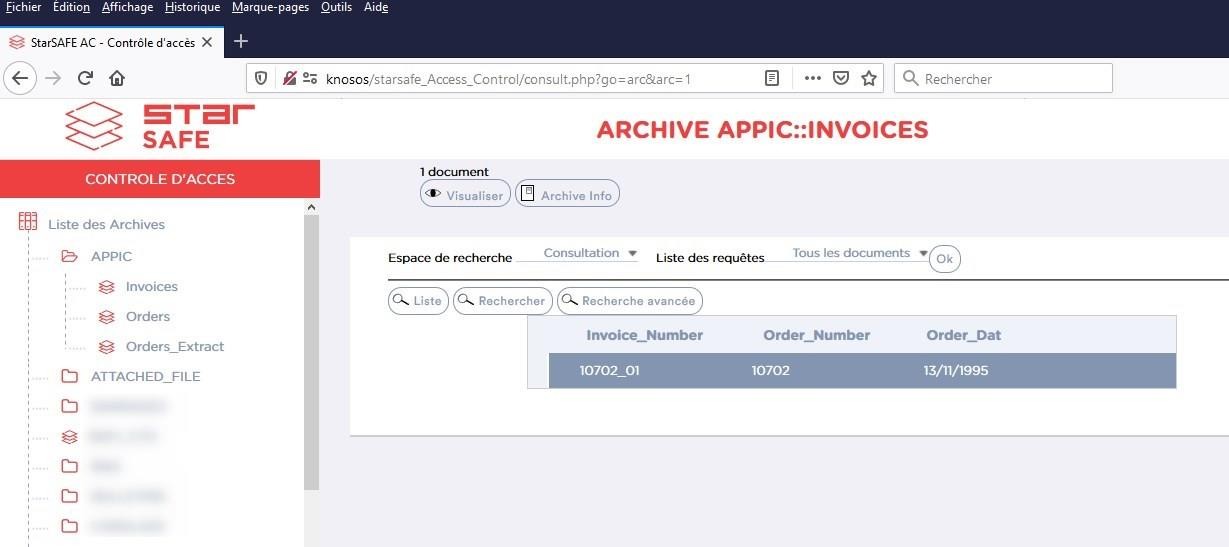
Task: Open the Historique menu
Action: 192,8
